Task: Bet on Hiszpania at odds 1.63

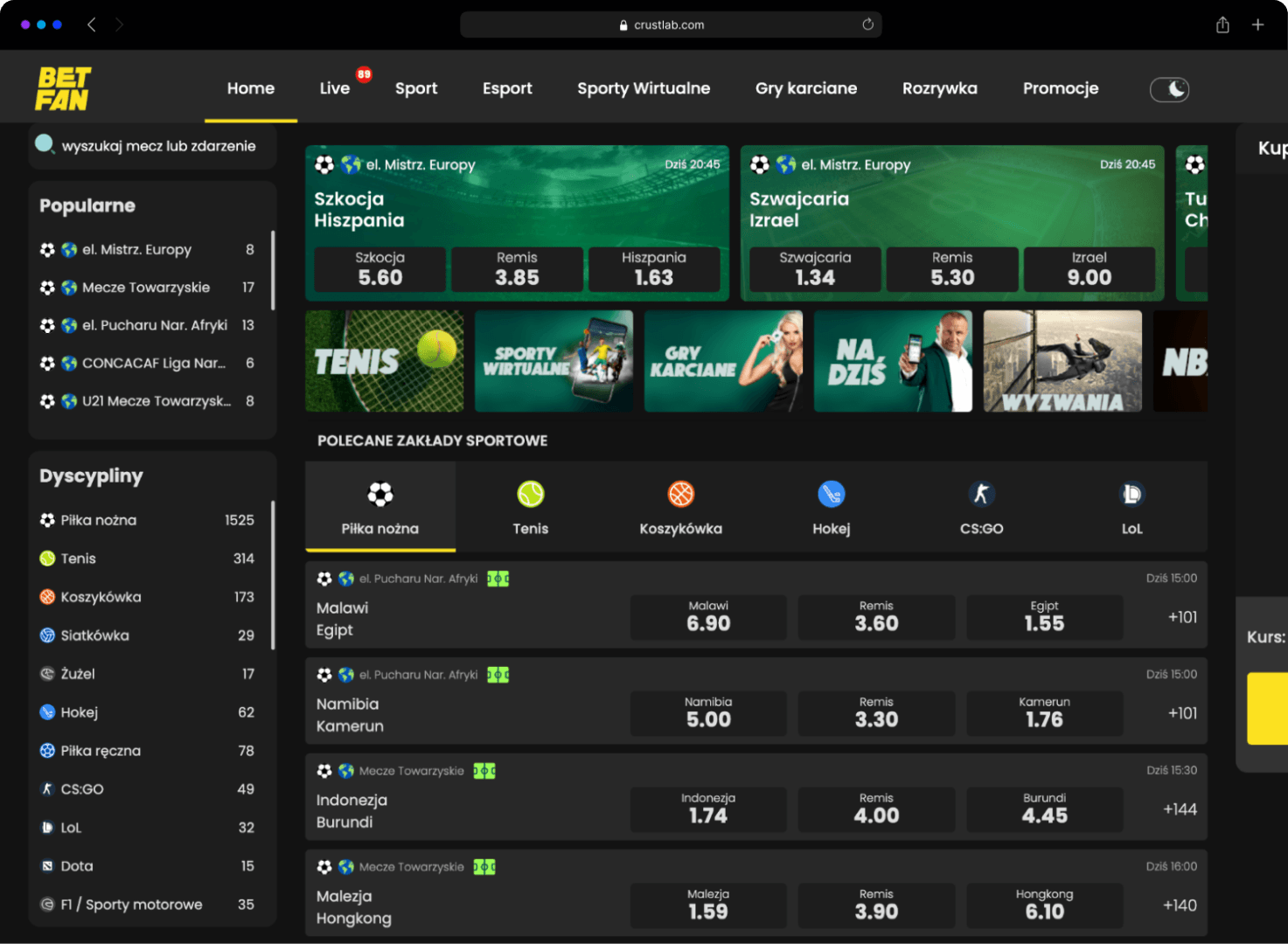Action: tap(653, 269)
